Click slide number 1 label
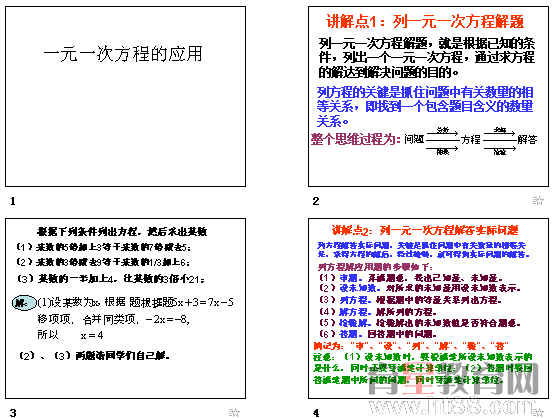Screen dimensions: 554x418 [x=13, y=201]
